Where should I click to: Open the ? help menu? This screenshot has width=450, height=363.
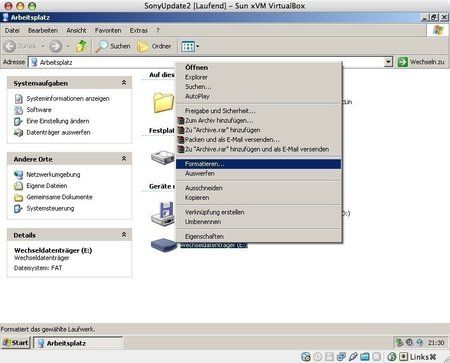pos(158,30)
